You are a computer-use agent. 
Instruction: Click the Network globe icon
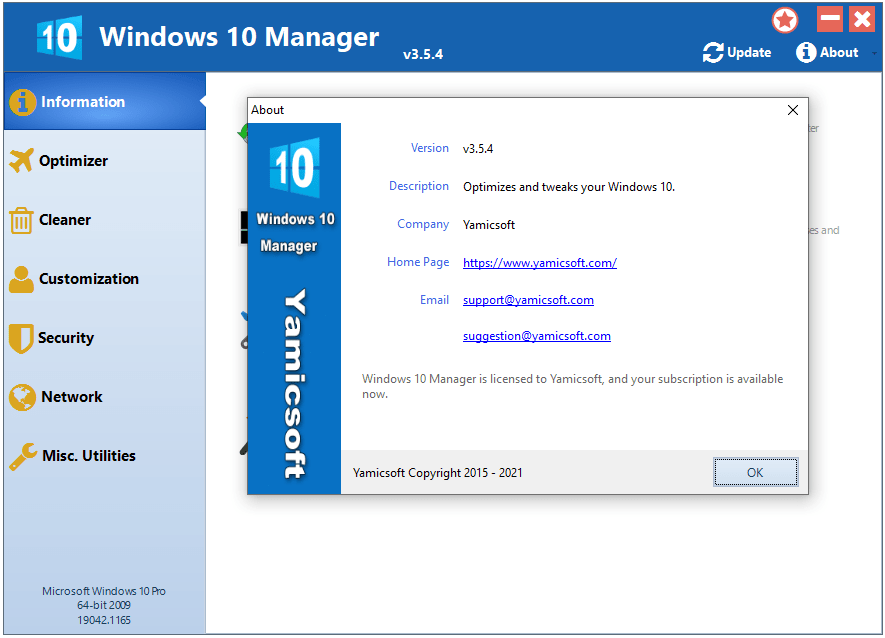(x=23, y=397)
